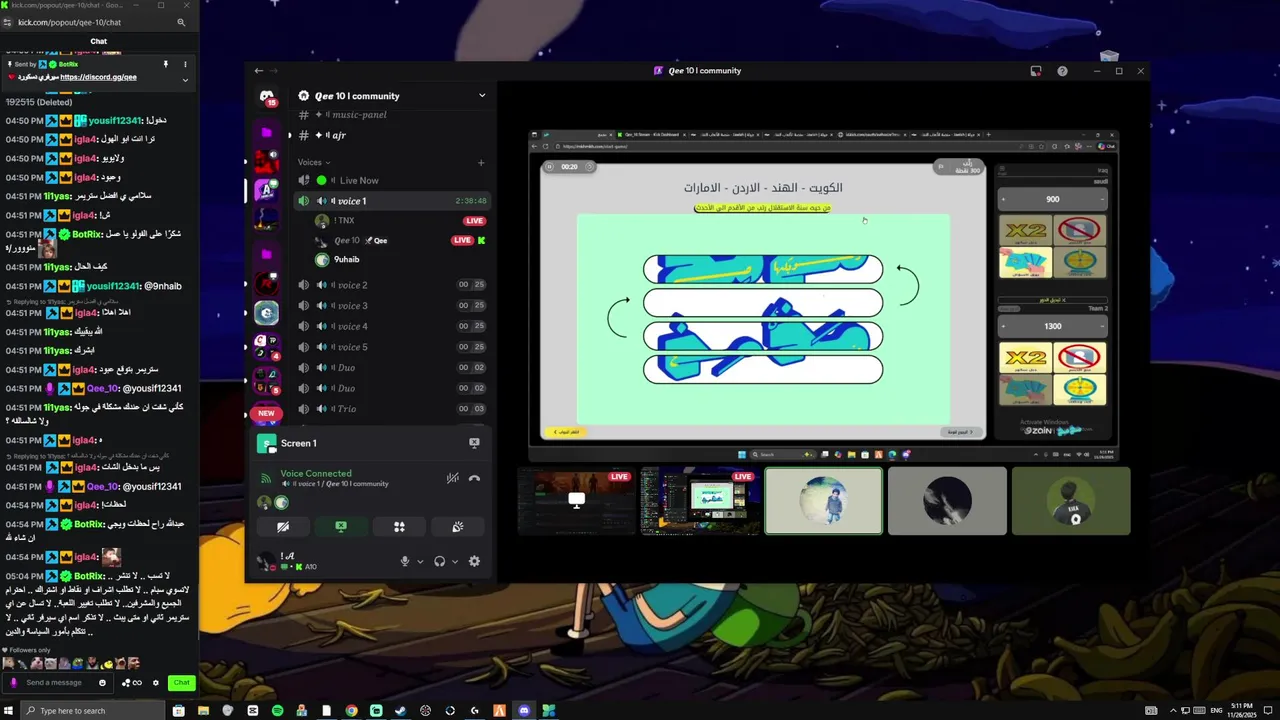The width and height of the screenshot is (1280, 720).
Task: Click the NEW unreads badge in server list
Action: pyautogui.click(x=266, y=413)
